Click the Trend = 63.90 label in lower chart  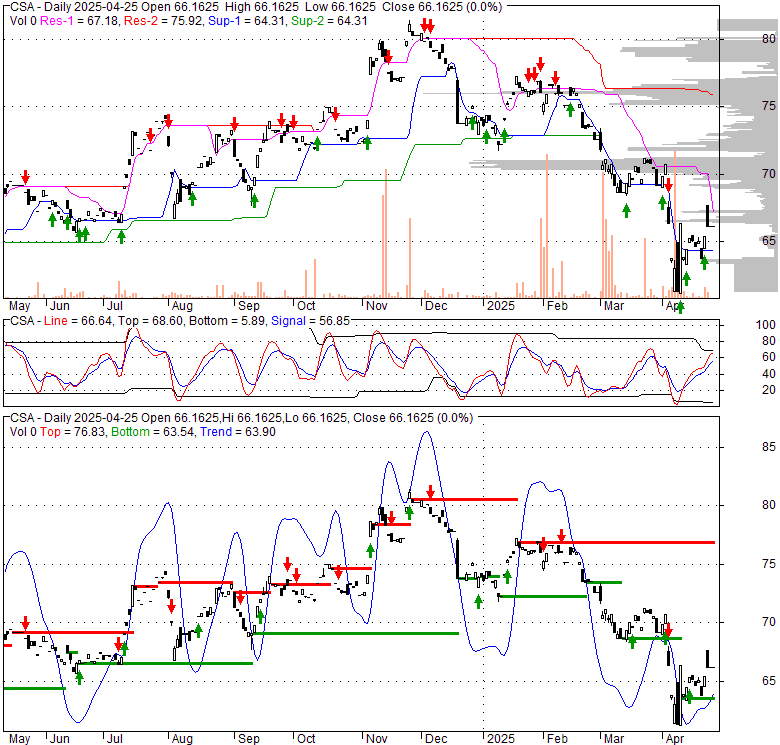click(x=238, y=432)
